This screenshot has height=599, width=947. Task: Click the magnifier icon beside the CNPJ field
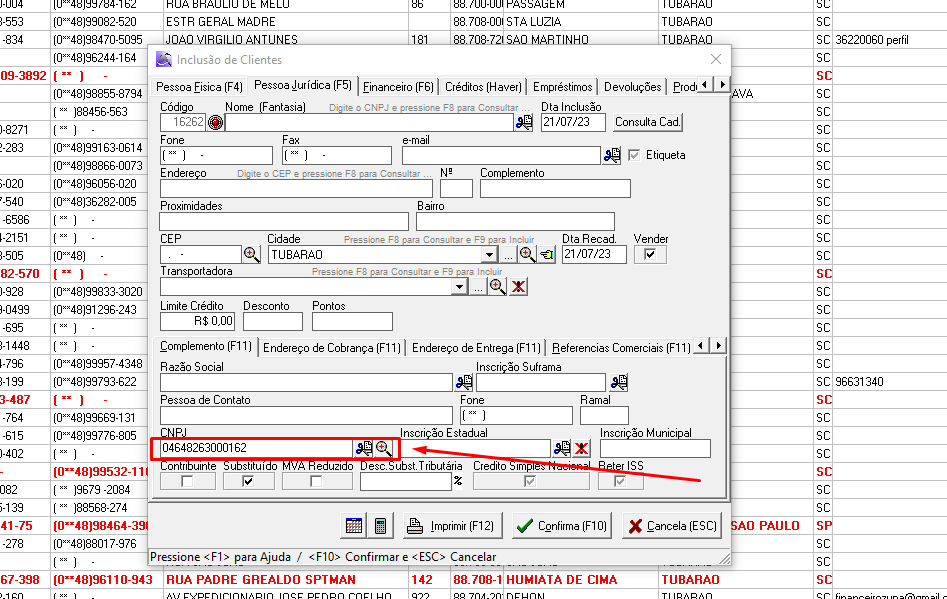tap(383, 448)
